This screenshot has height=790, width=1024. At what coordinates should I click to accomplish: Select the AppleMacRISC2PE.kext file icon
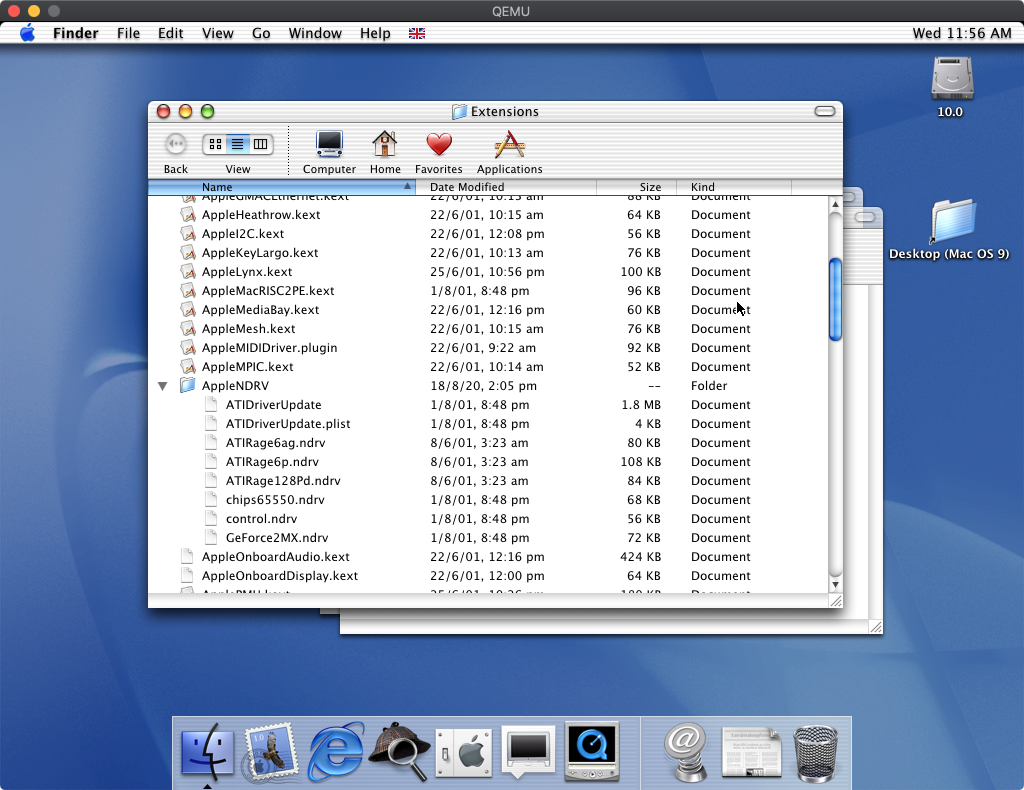point(188,291)
